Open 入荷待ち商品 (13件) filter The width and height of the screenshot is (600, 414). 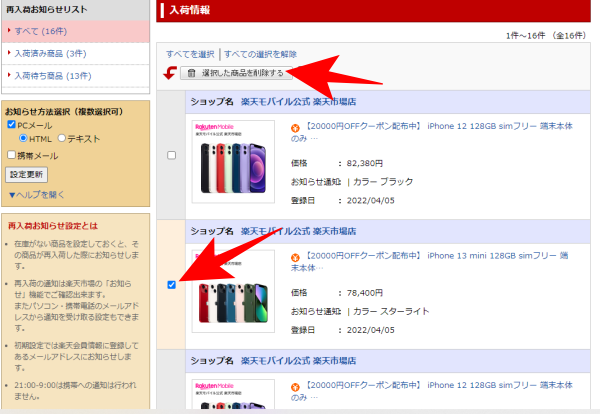point(53,76)
